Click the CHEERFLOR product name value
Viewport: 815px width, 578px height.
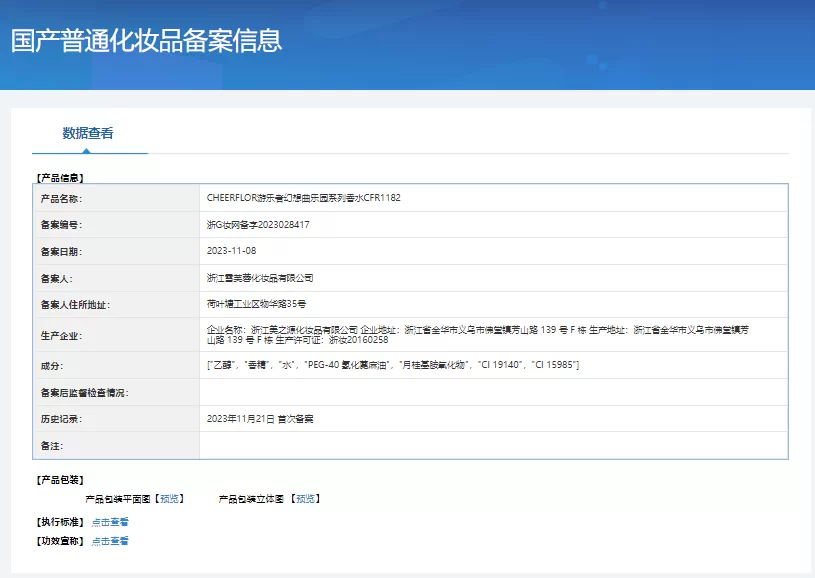point(303,198)
